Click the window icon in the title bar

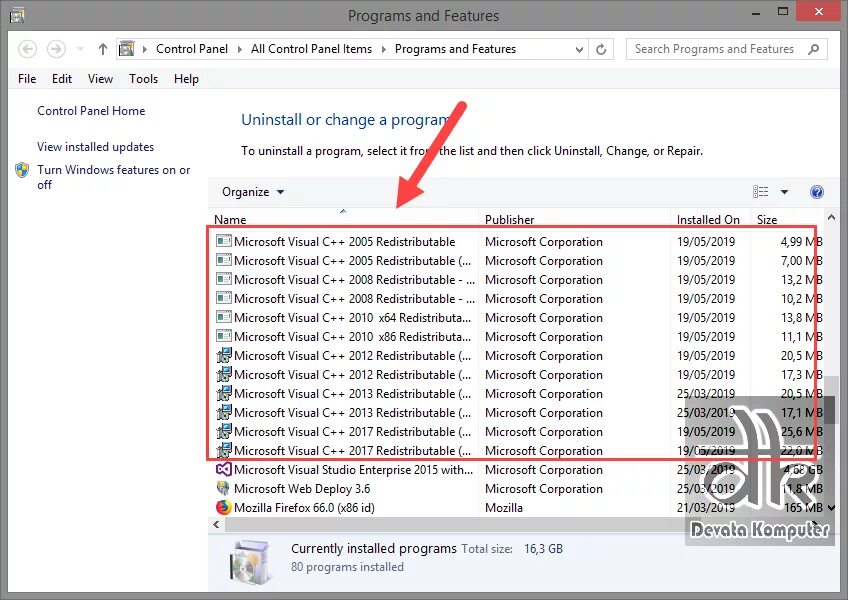[x=17, y=16]
